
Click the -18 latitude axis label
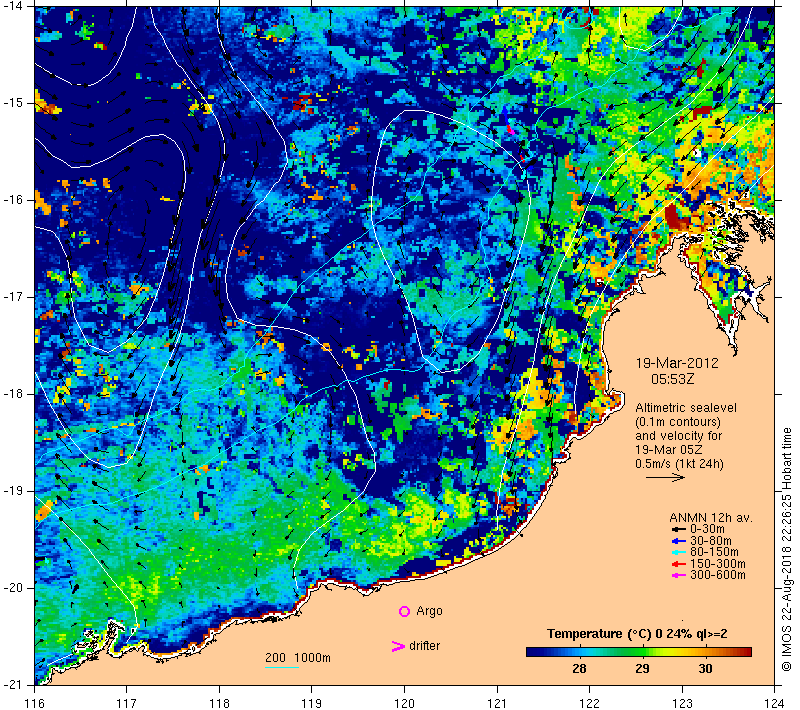[13, 394]
